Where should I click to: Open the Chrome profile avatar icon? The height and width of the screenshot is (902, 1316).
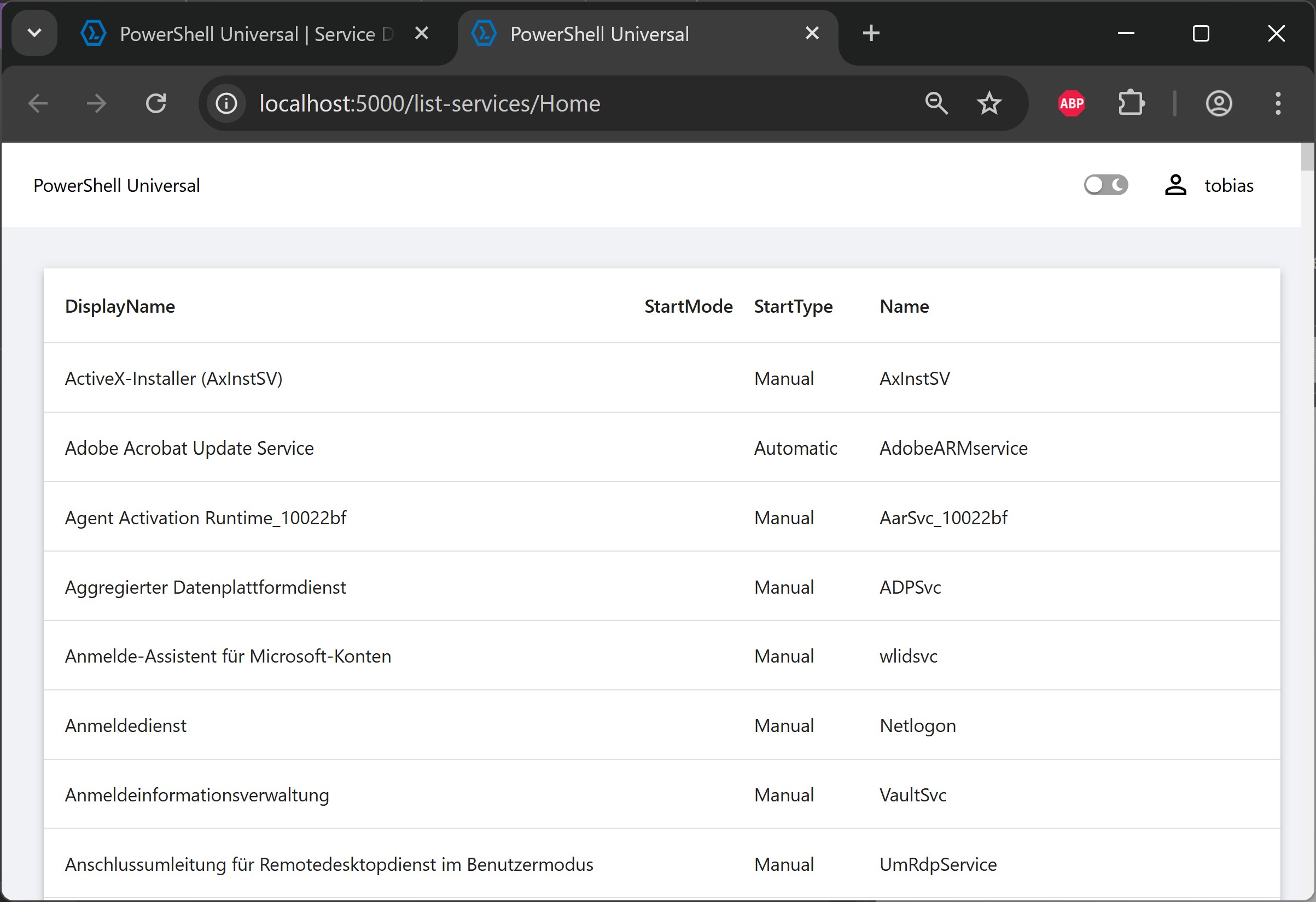[x=1219, y=103]
